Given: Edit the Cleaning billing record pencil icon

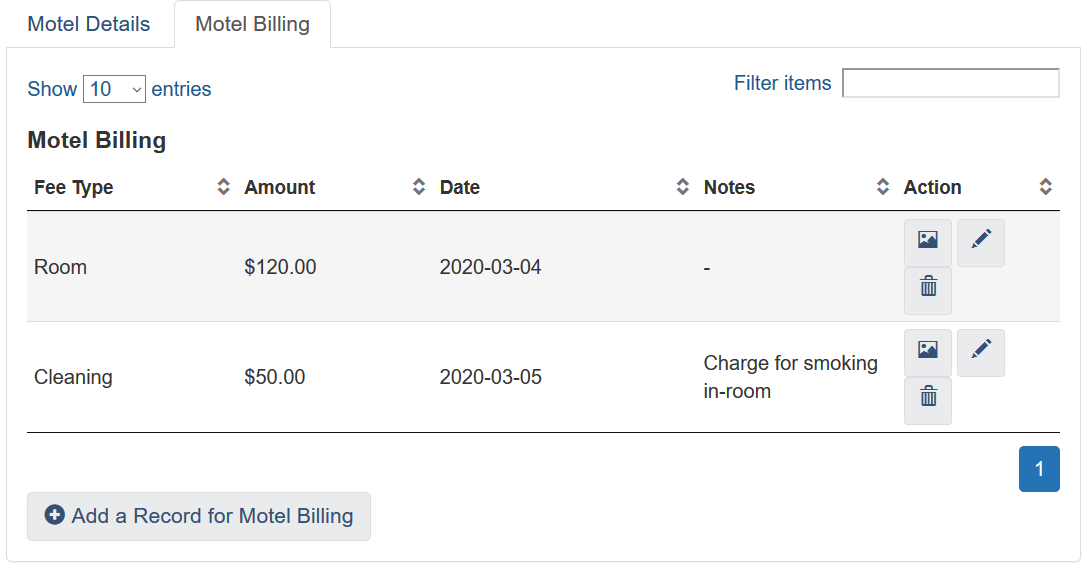Looking at the screenshot, I should 981,352.
